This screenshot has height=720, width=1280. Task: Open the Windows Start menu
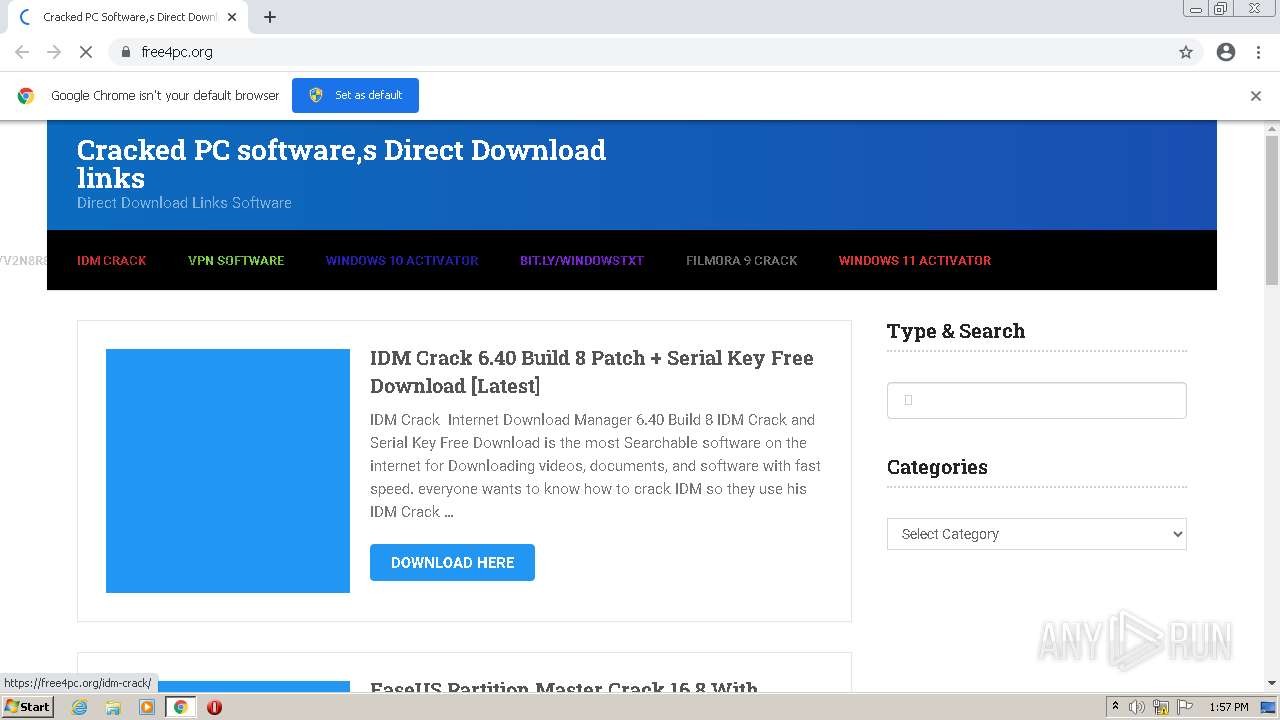pyautogui.click(x=28, y=707)
